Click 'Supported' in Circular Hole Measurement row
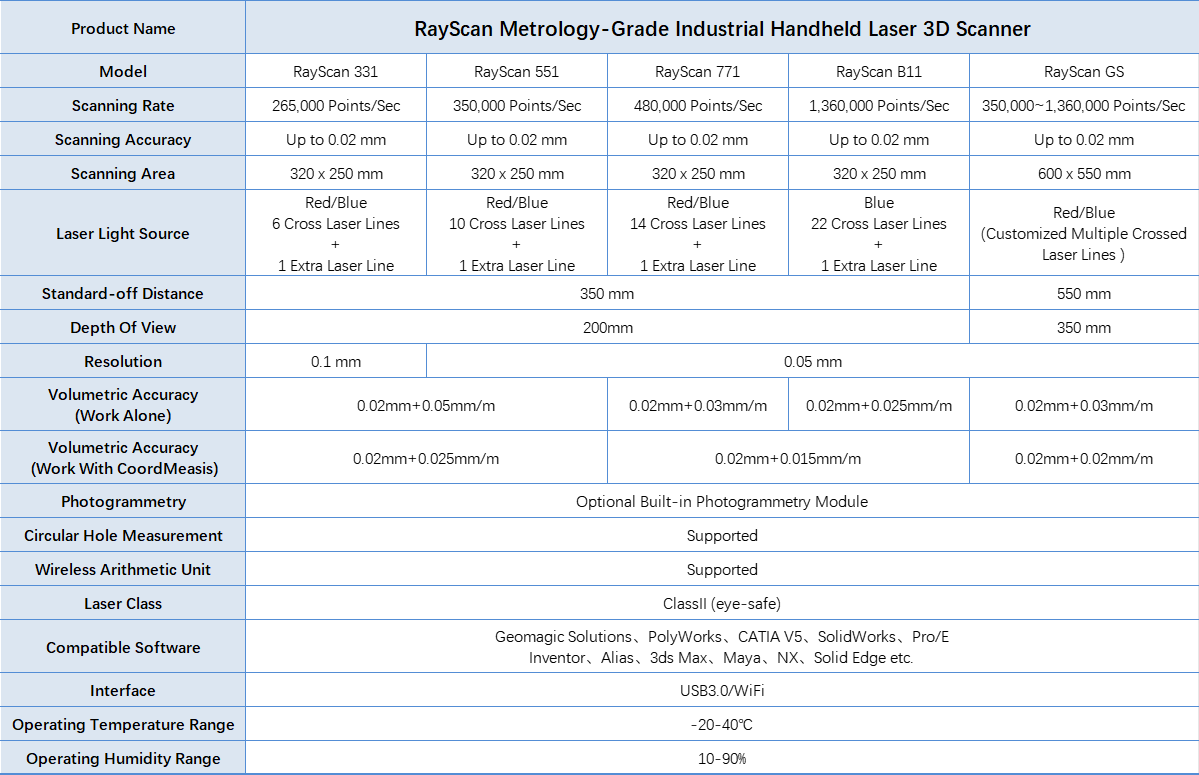Image resolution: width=1199 pixels, height=775 pixels. coord(722,536)
